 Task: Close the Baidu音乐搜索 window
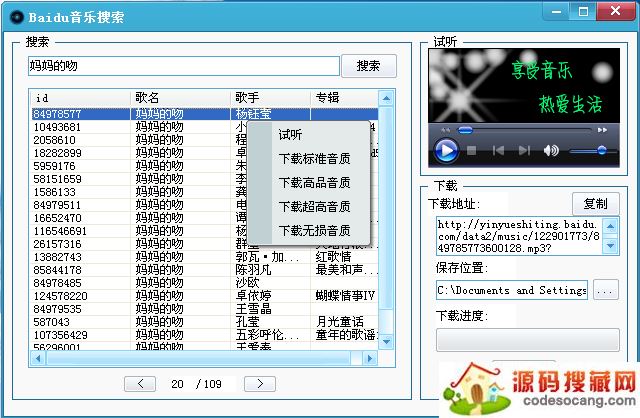tap(616, 11)
